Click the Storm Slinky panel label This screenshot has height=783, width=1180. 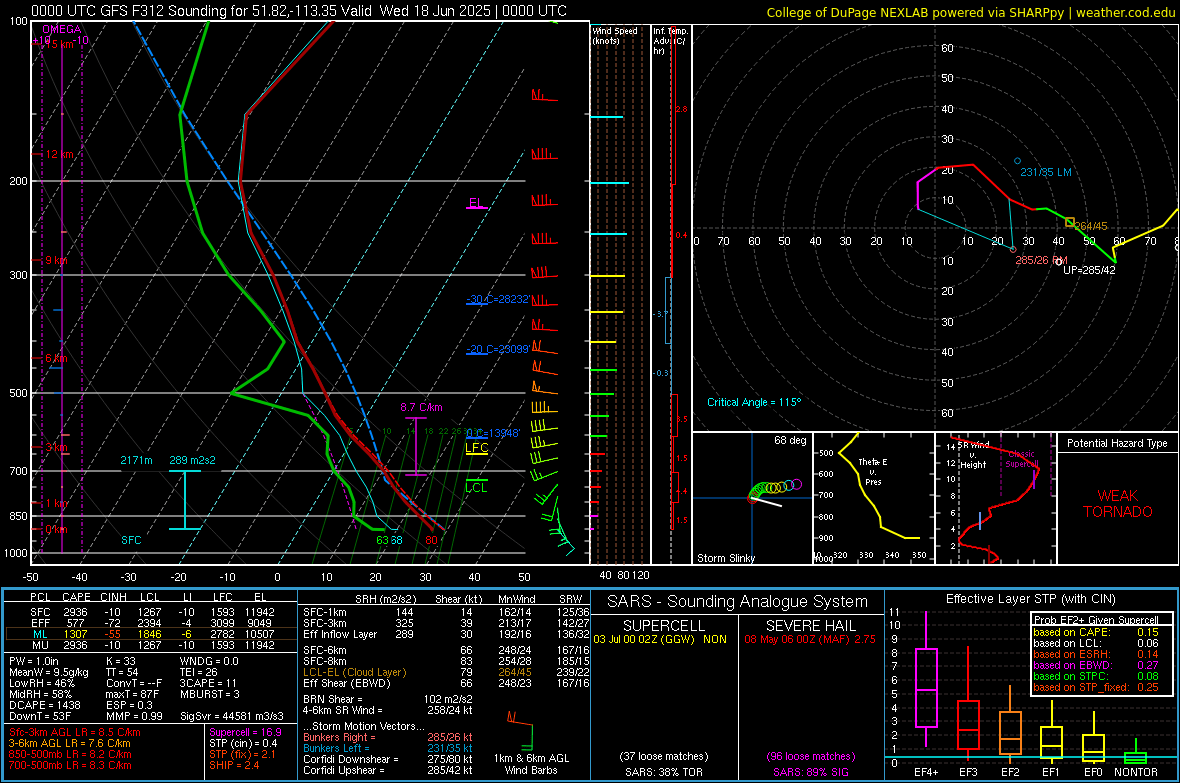pyautogui.click(x=725, y=558)
